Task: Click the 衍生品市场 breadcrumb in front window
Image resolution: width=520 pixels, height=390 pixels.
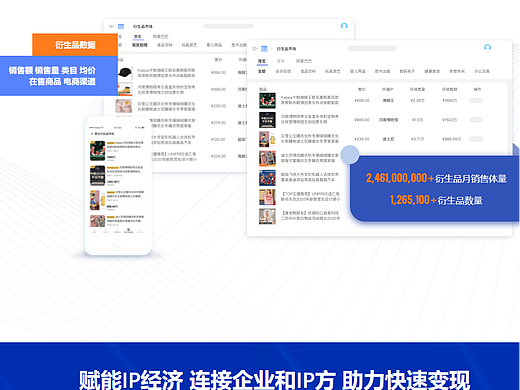Action: click(x=286, y=49)
